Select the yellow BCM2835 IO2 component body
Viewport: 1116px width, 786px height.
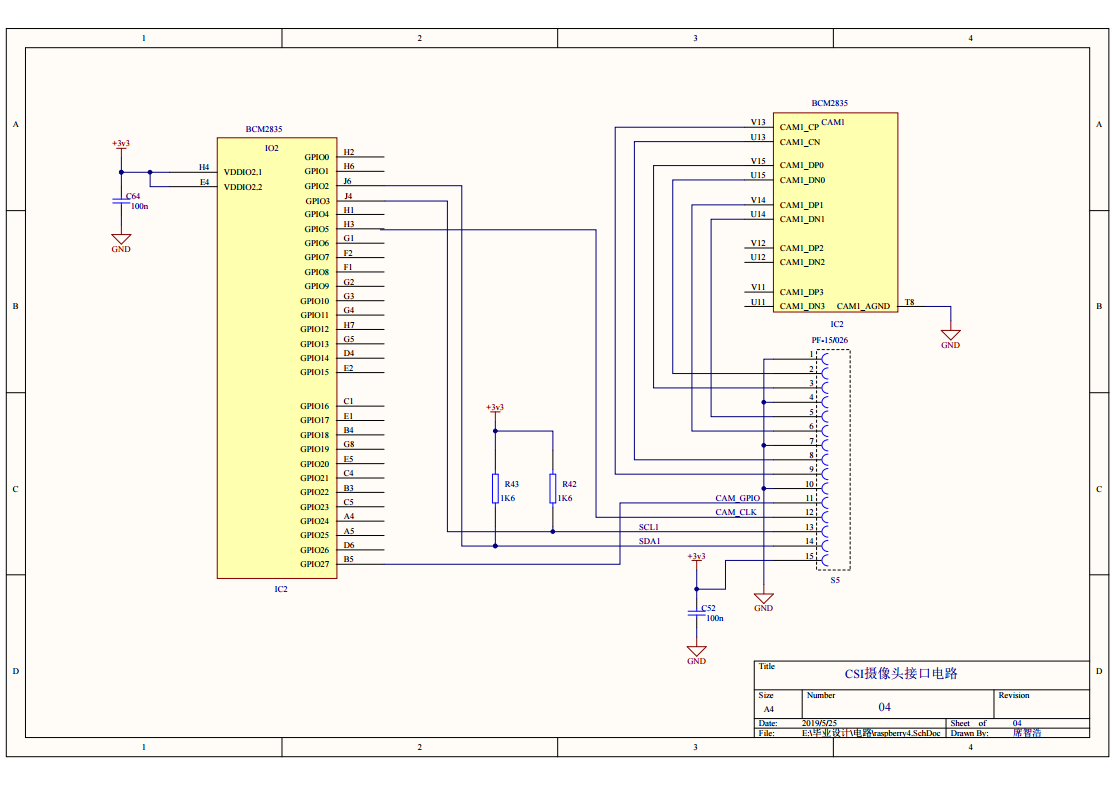point(277,358)
